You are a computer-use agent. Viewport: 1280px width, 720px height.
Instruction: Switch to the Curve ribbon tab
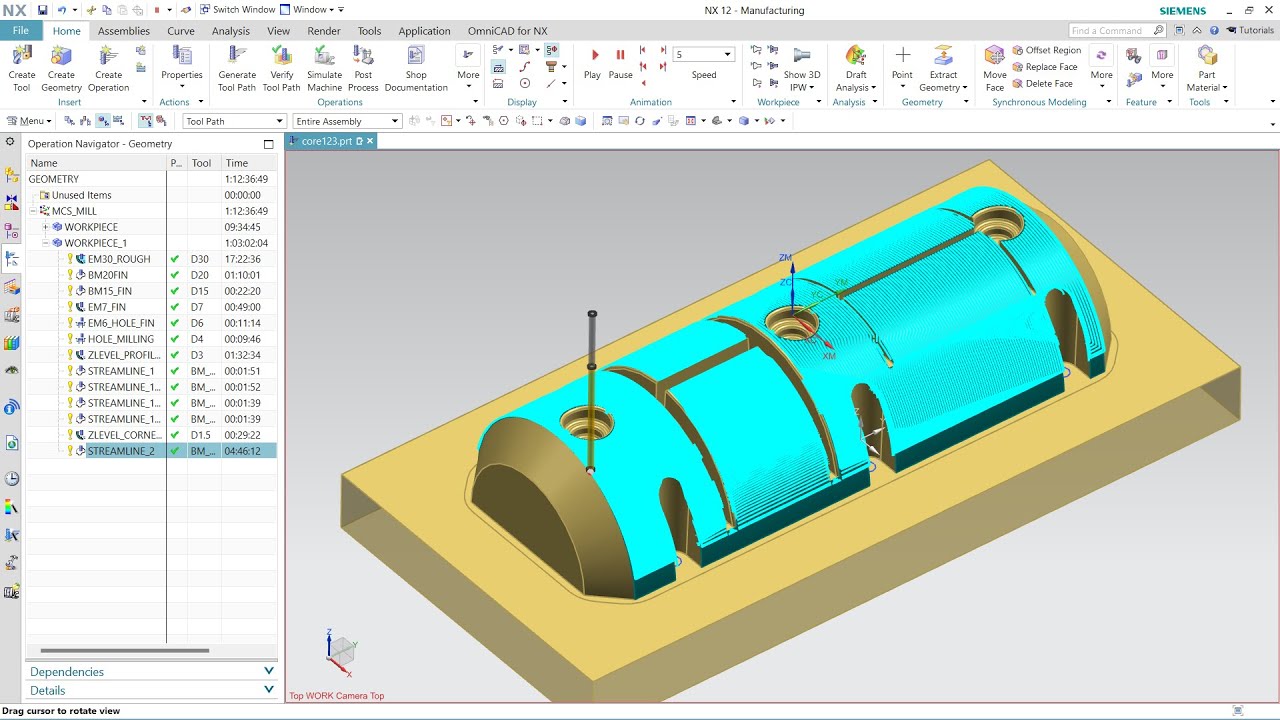click(181, 31)
